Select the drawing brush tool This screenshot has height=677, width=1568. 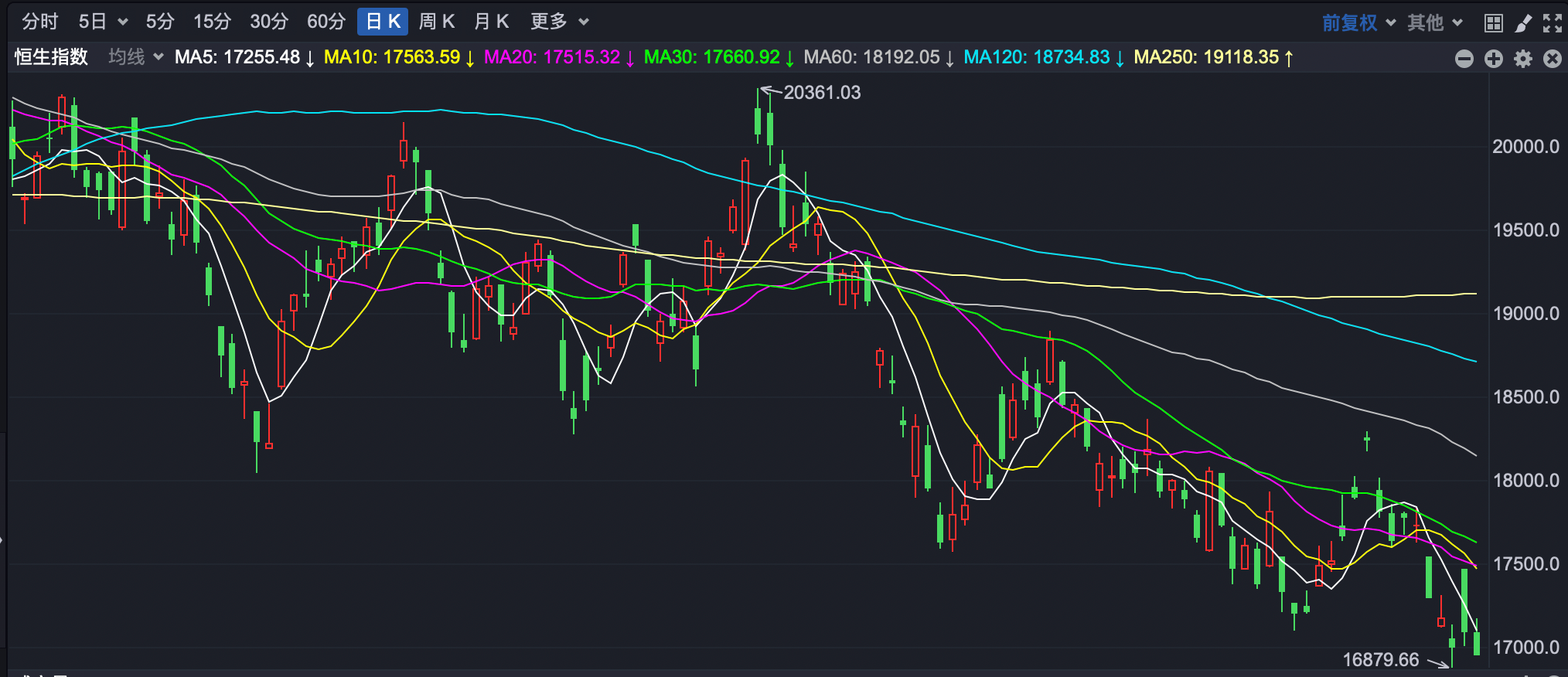tap(1522, 23)
